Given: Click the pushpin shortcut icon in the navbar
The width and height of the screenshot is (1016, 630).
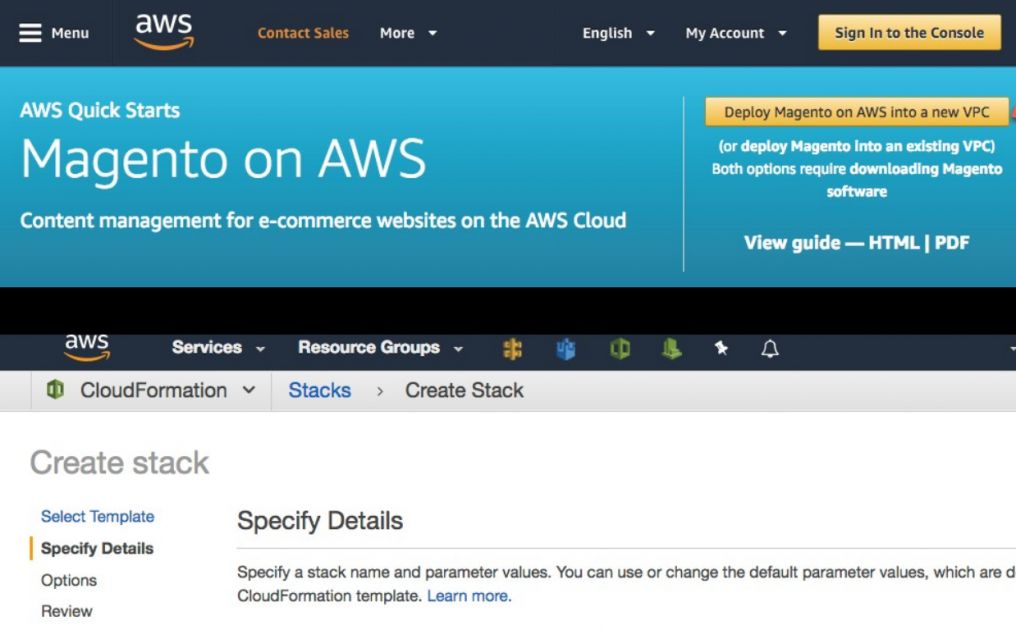Looking at the screenshot, I should click(x=721, y=348).
